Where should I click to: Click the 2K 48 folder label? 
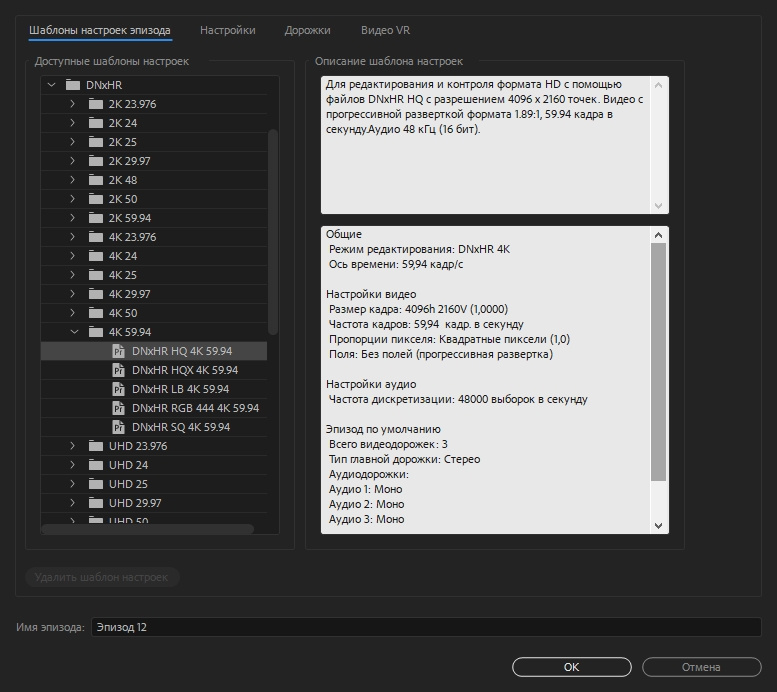(x=123, y=180)
